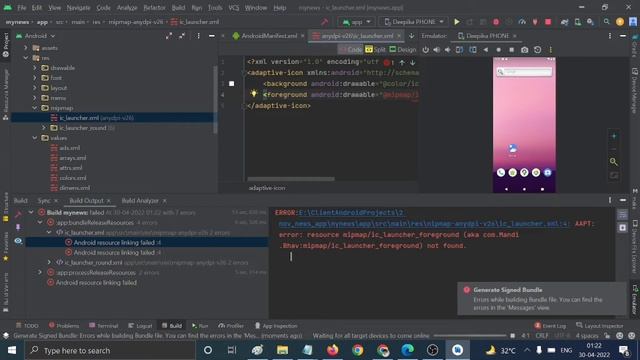Run the app with the green play button
This screenshot has height=360, width=640.
click(x=457, y=22)
